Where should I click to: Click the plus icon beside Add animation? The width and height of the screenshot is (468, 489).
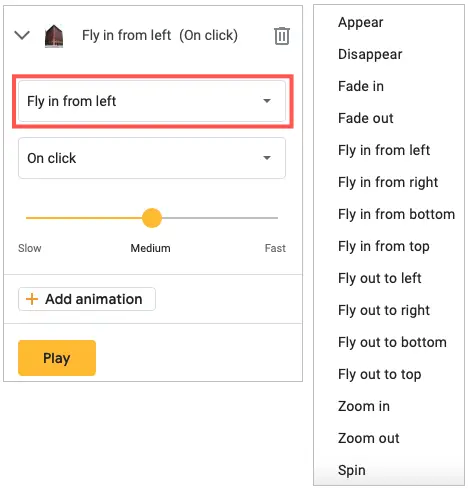[x=32, y=299]
